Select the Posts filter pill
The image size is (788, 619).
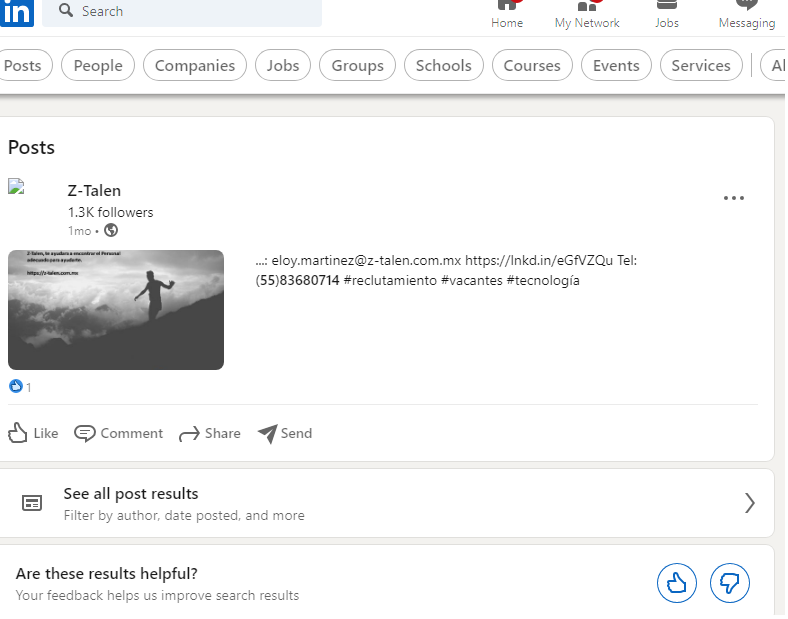click(25, 65)
